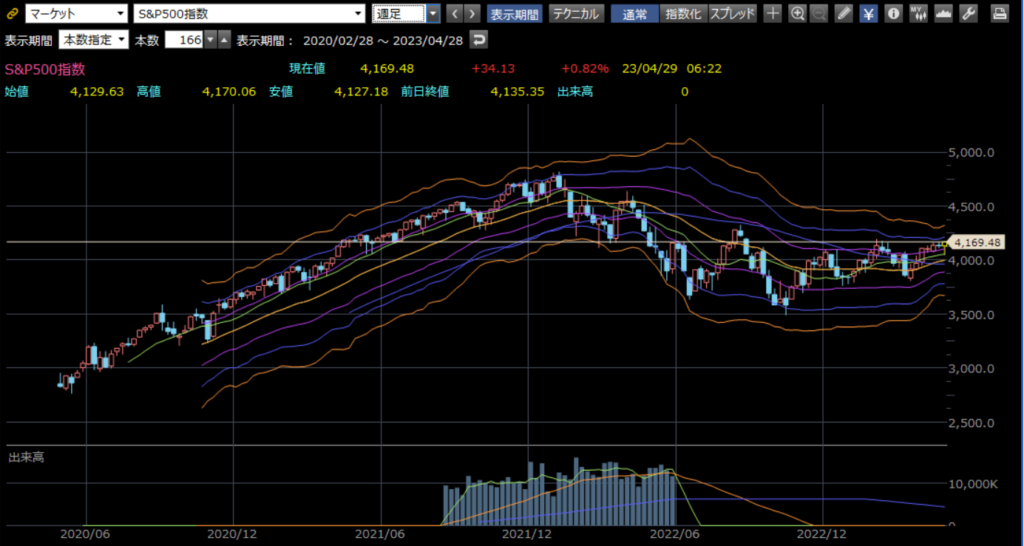Click the 前日終値 value 4,135.35

(x=517, y=91)
